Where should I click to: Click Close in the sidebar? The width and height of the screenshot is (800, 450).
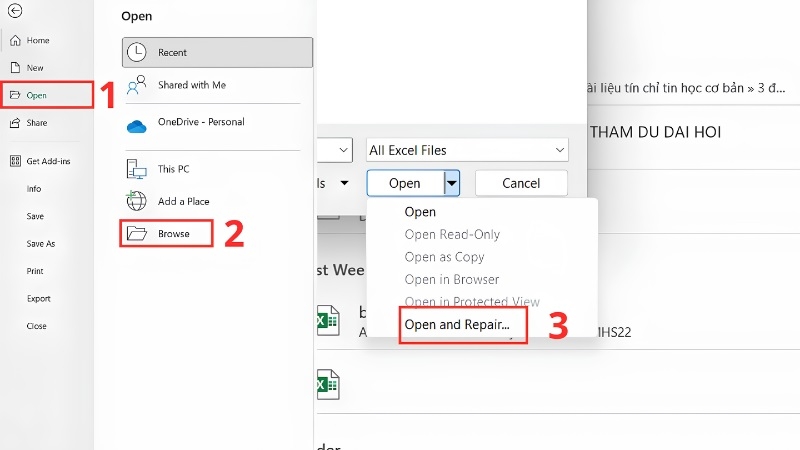[x=36, y=326]
